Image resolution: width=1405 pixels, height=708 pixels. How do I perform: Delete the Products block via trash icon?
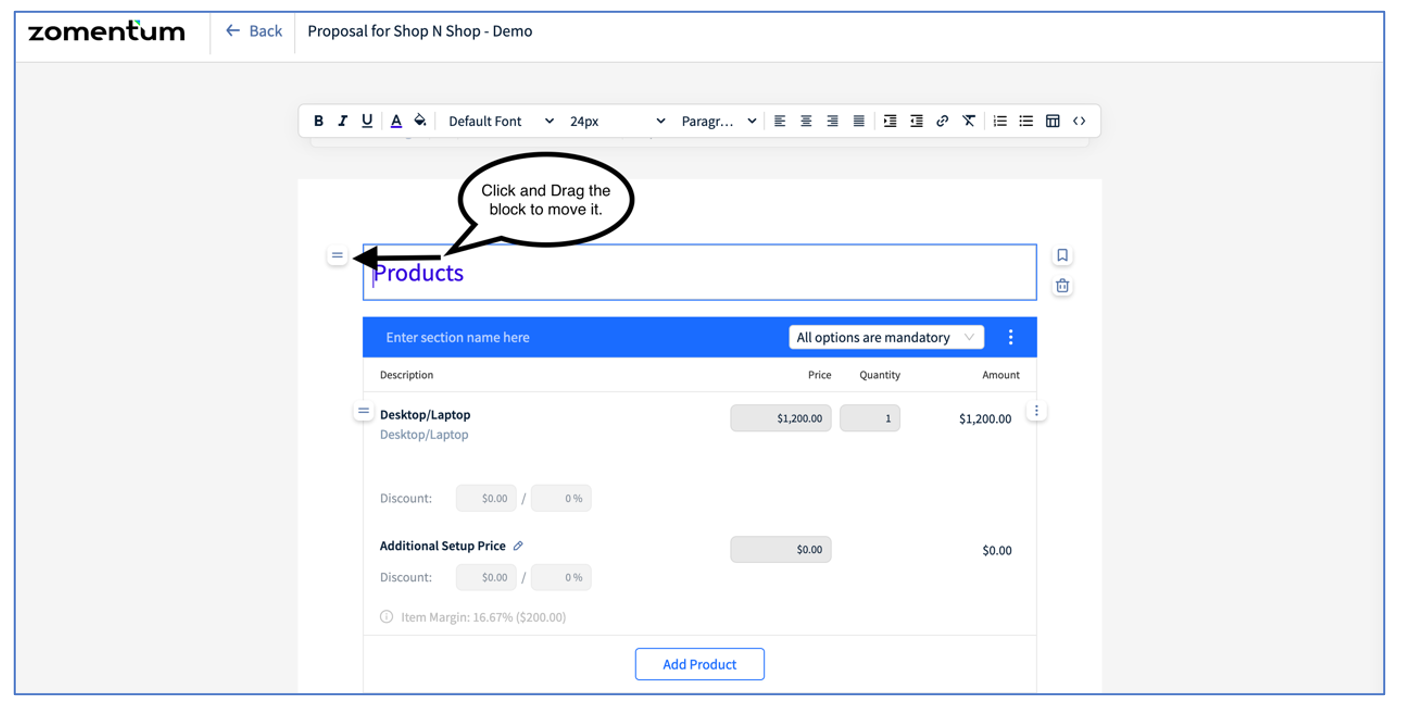pyautogui.click(x=1061, y=285)
